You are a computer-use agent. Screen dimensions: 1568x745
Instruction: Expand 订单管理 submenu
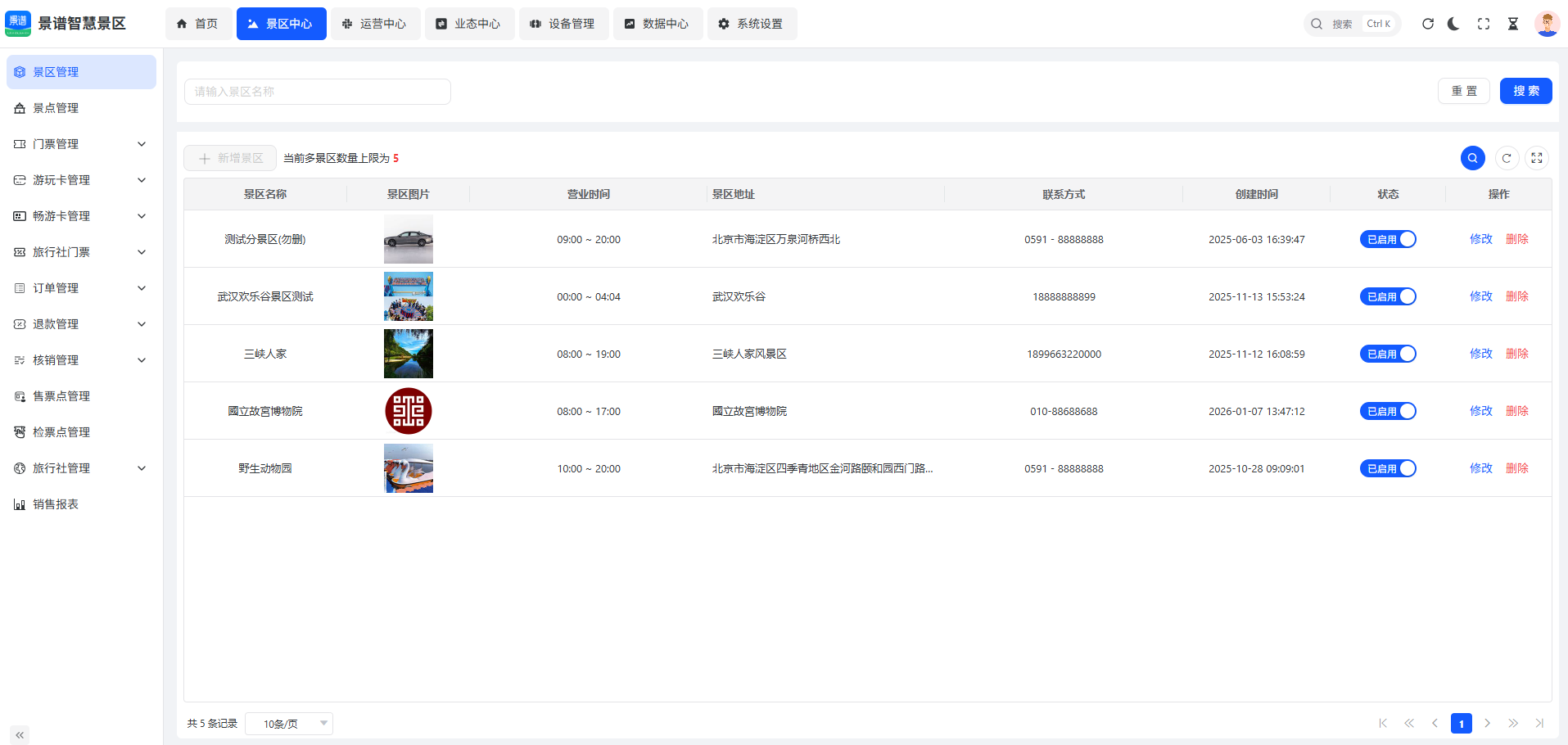click(81, 288)
